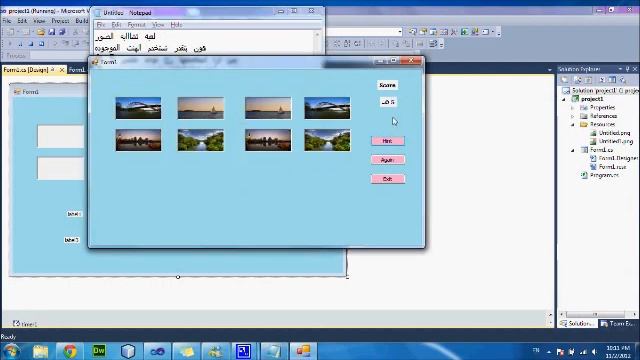
Task: Select Solution 'project1' root node
Action: click(604, 91)
